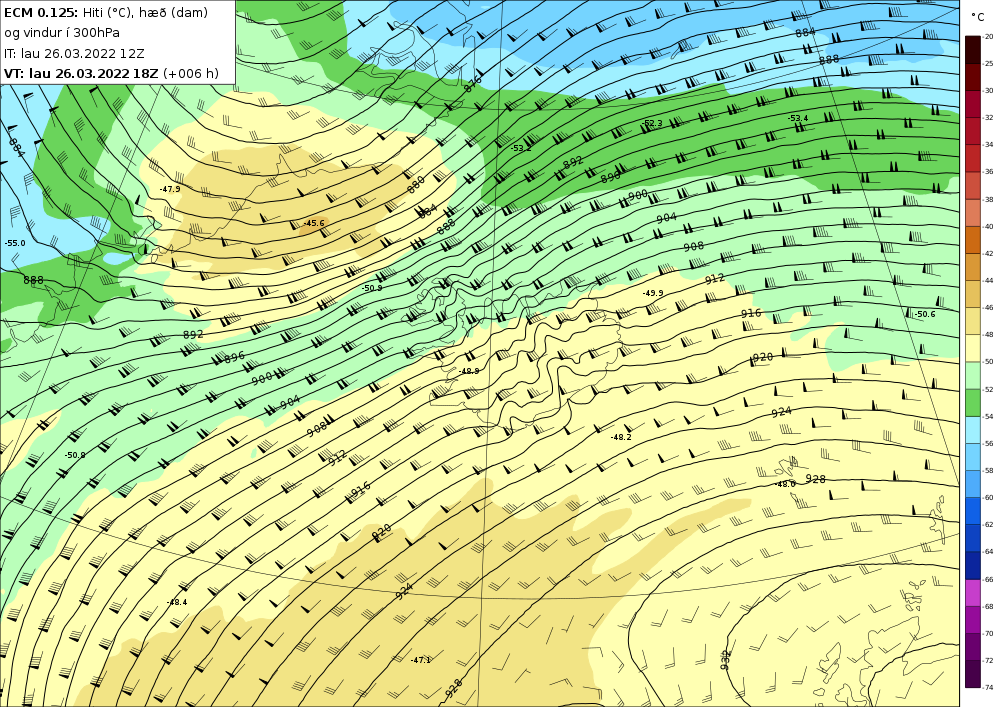Click the -20 tick label on the legend

click(x=989, y=37)
